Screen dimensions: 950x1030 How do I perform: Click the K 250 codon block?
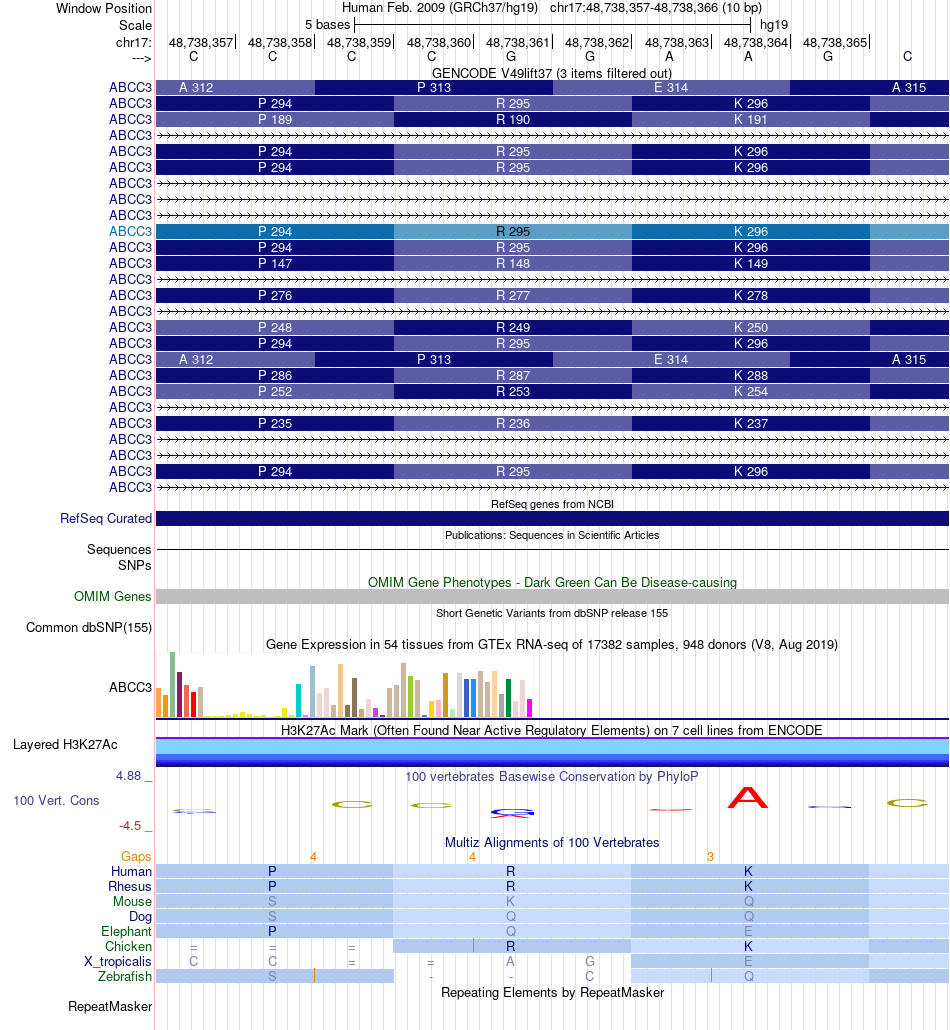[750, 327]
